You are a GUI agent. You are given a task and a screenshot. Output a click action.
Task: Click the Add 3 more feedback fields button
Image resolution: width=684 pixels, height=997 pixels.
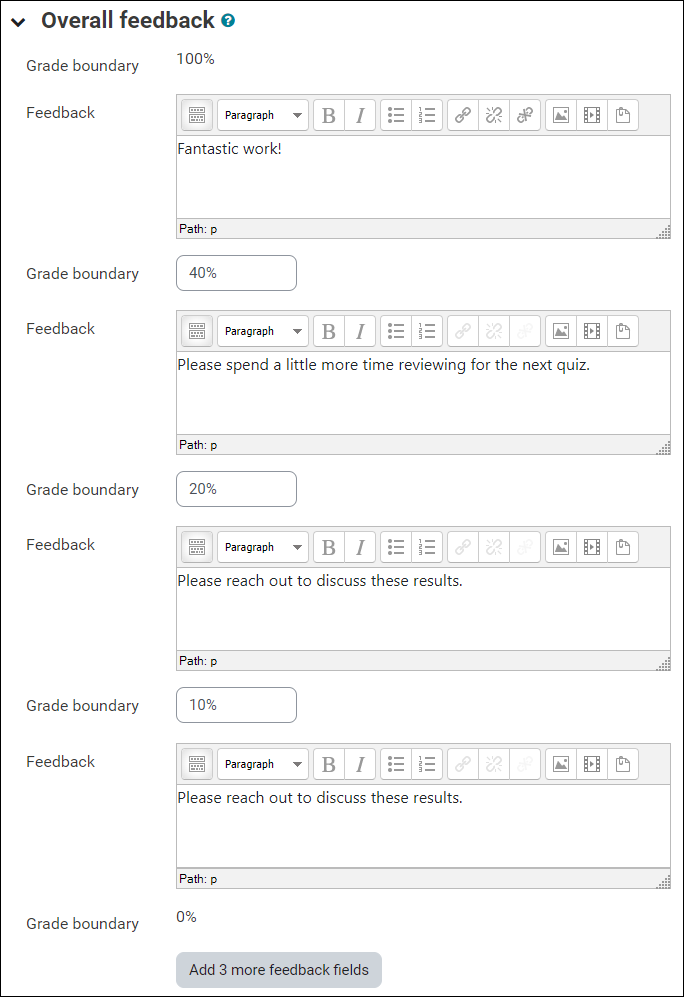[278, 970]
